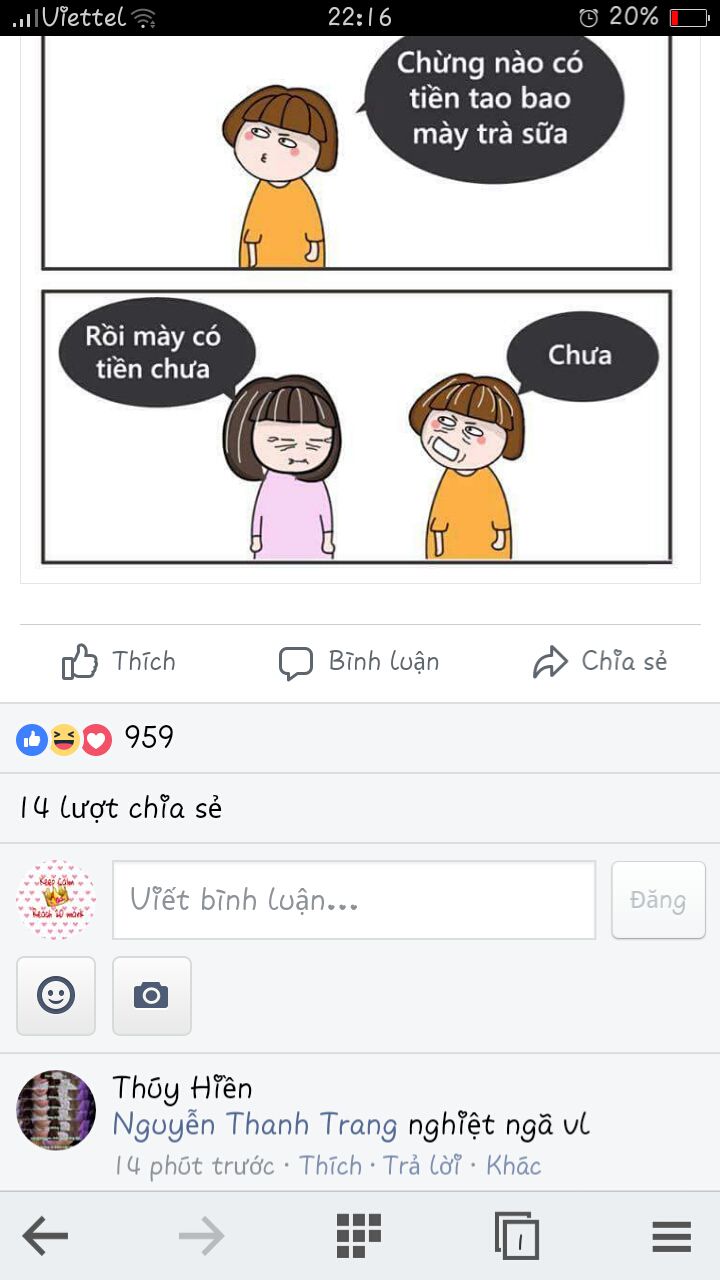Open Thúy Hiền's profile name
This screenshot has width=720, height=1280.
tap(182, 1088)
